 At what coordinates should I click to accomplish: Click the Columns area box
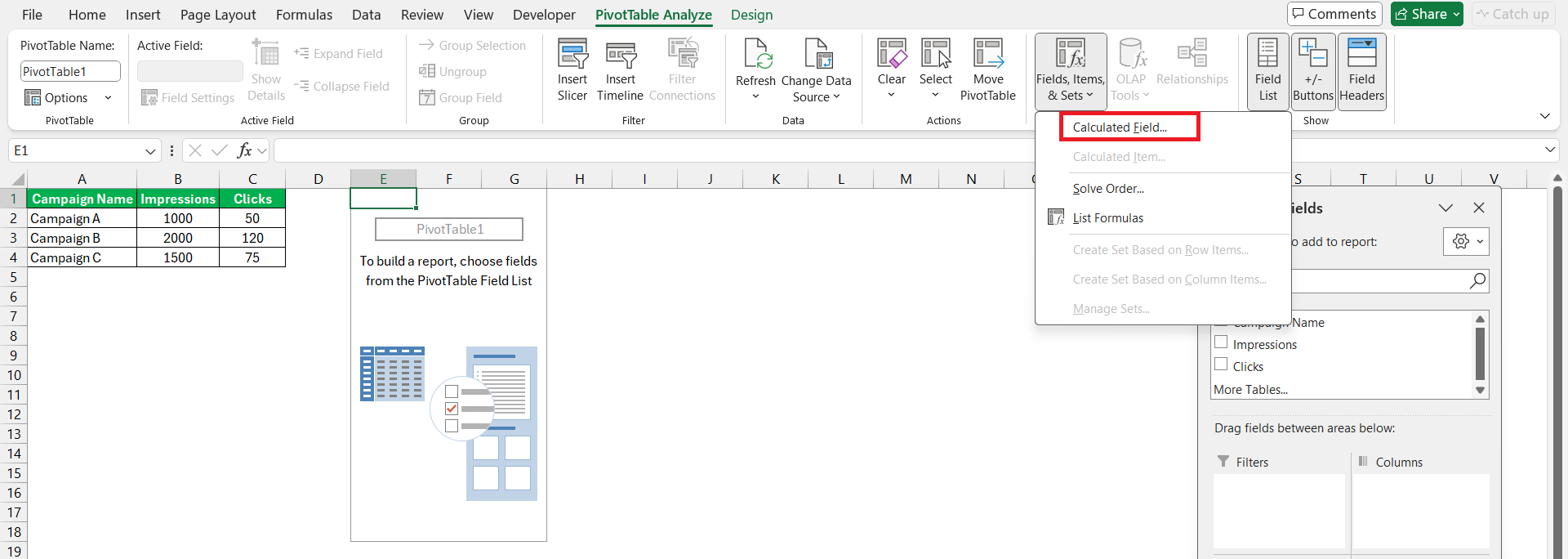click(x=1421, y=511)
